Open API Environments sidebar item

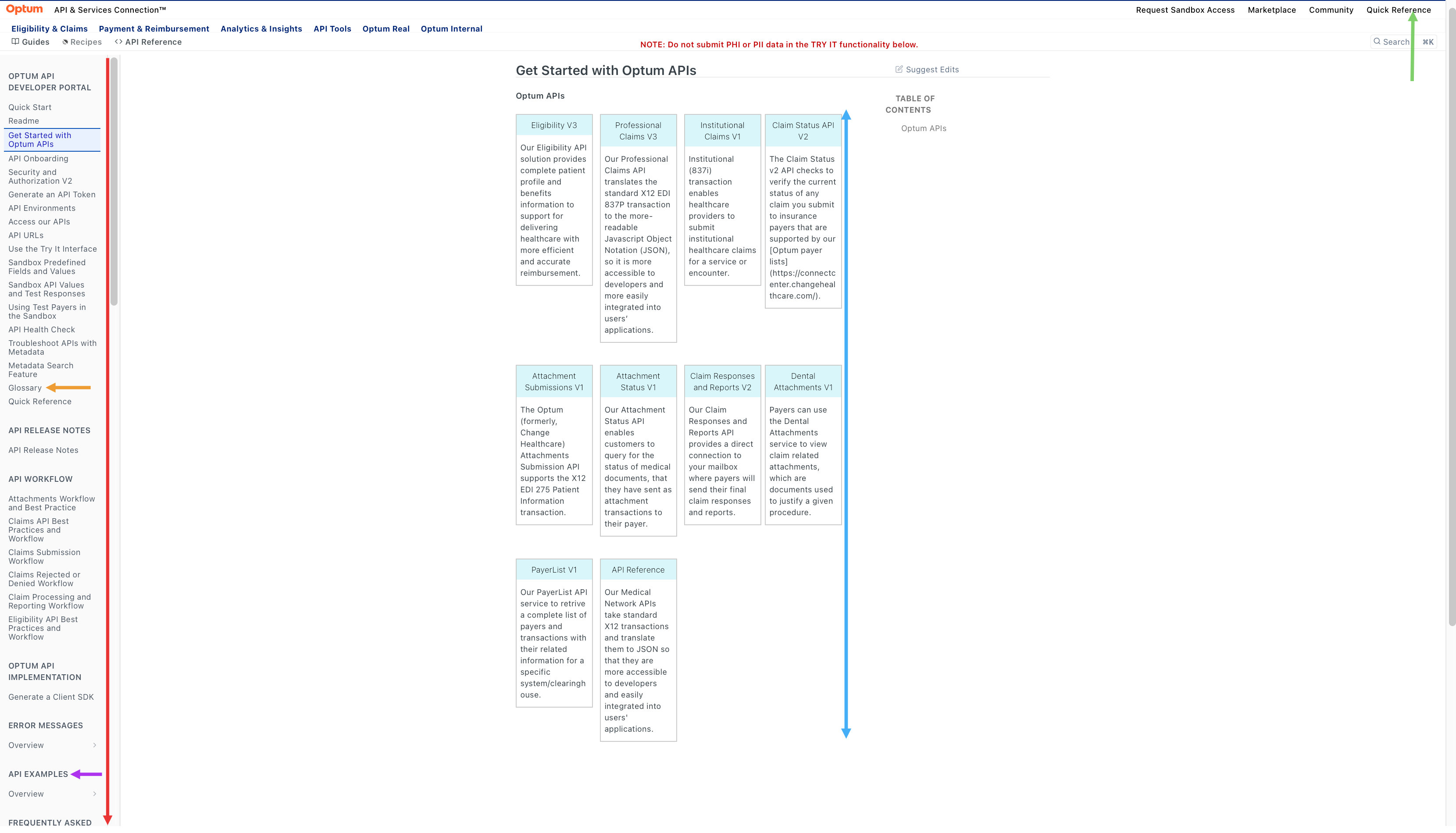[x=42, y=208]
